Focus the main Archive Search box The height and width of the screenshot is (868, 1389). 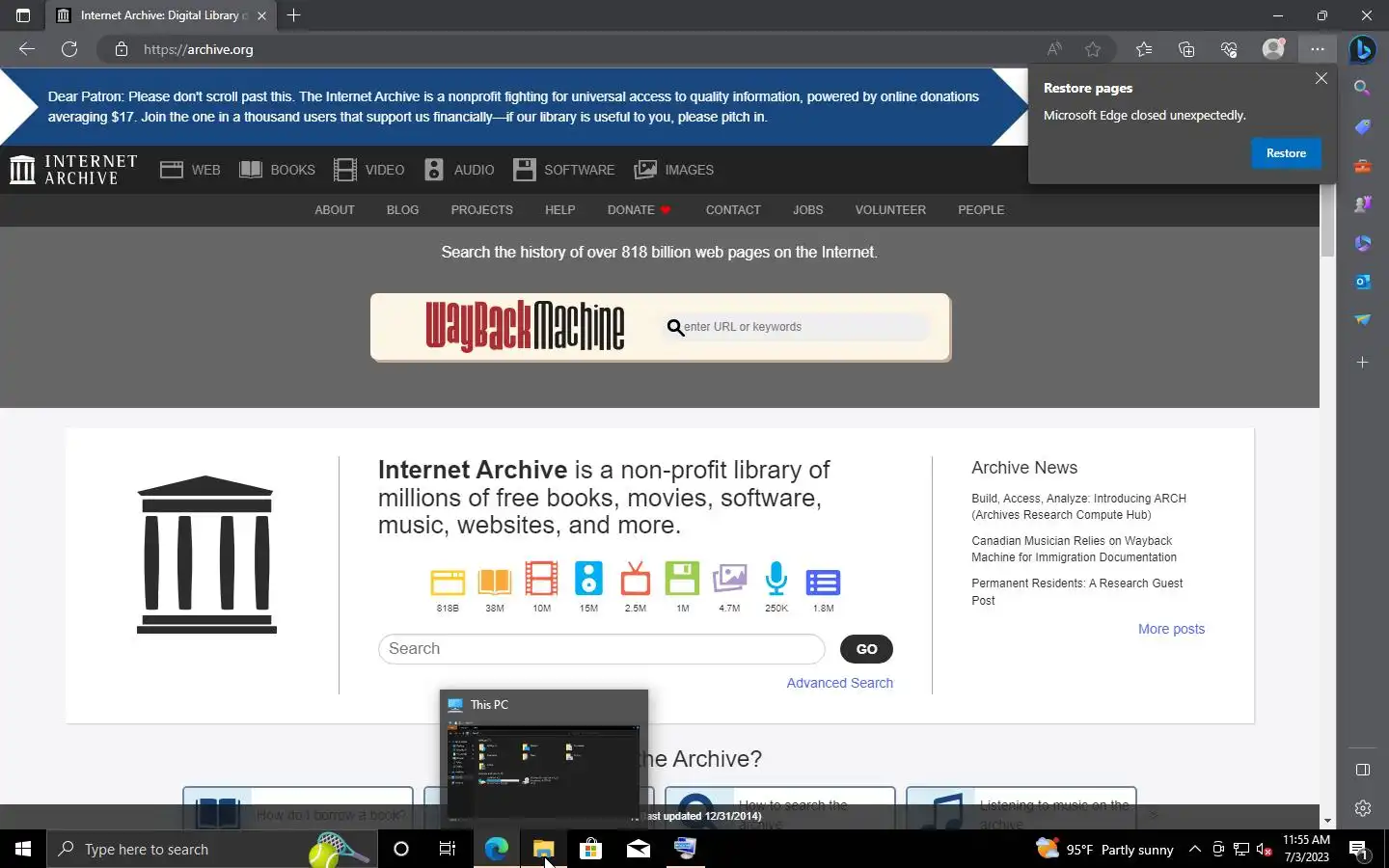point(601,649)
